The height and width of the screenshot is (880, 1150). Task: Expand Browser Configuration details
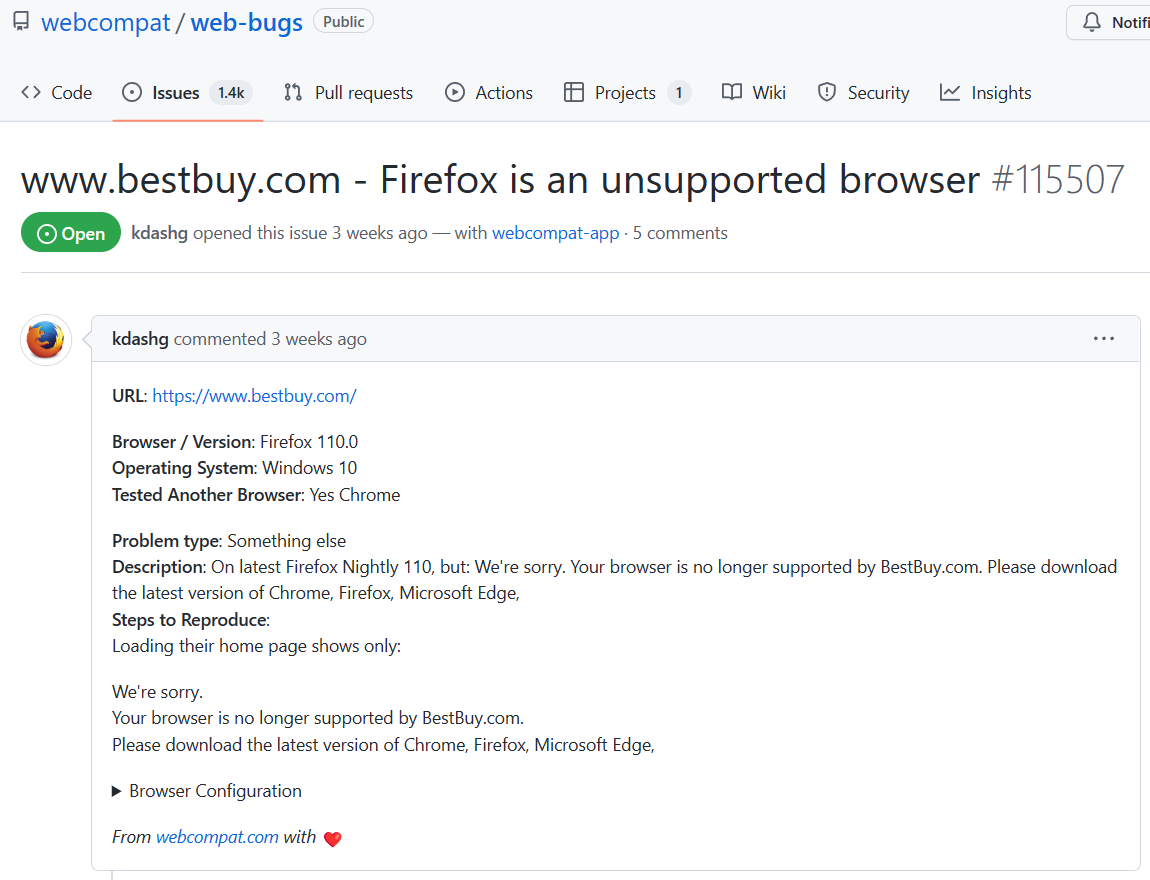click(x=207, y=791)
